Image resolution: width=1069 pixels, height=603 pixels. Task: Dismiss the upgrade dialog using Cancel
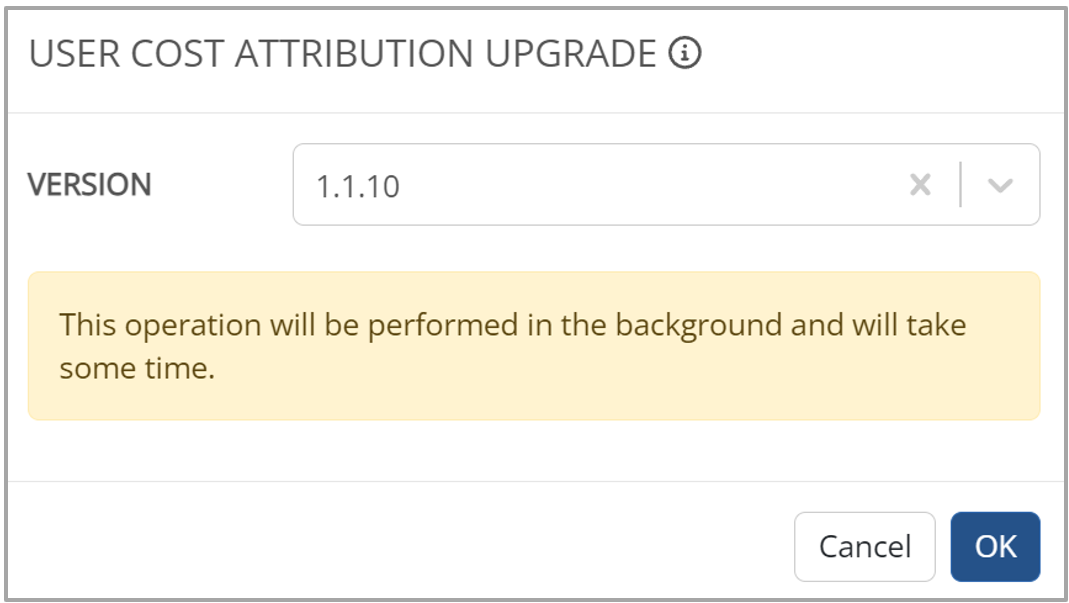(x=864, y=547)
